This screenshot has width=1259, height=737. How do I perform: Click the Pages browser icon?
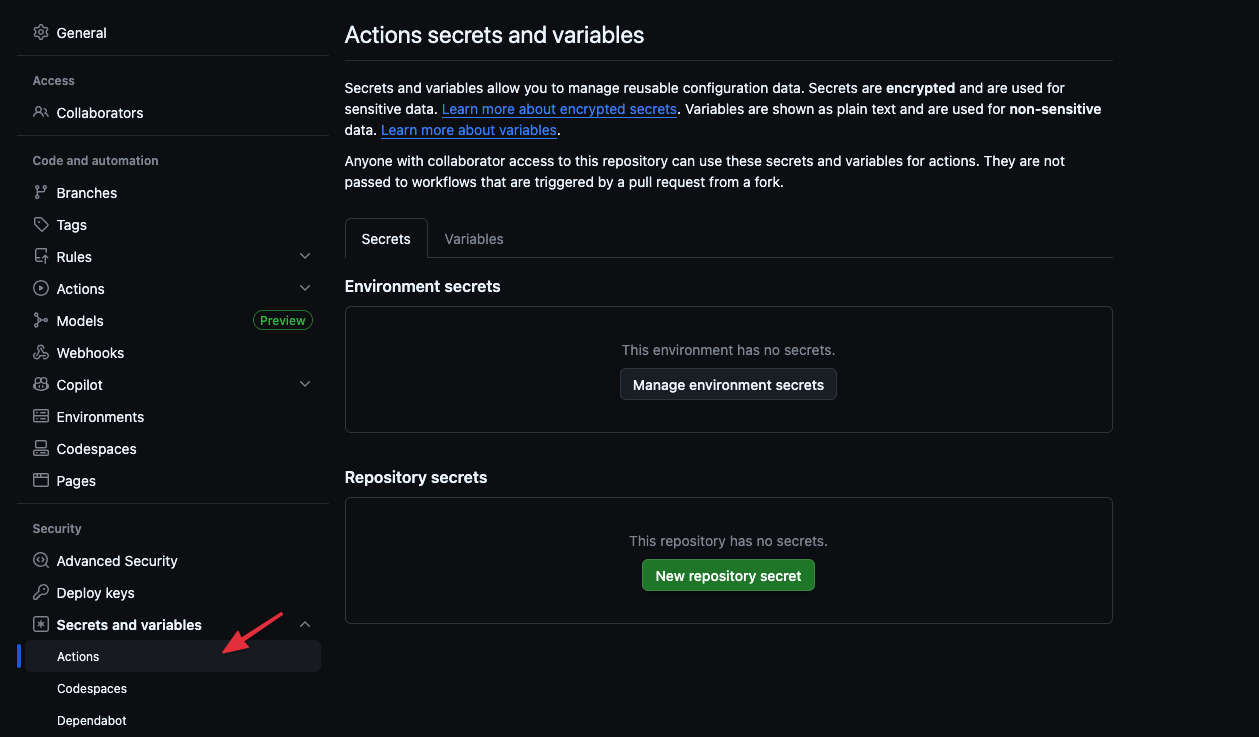[x=41, y=481]
